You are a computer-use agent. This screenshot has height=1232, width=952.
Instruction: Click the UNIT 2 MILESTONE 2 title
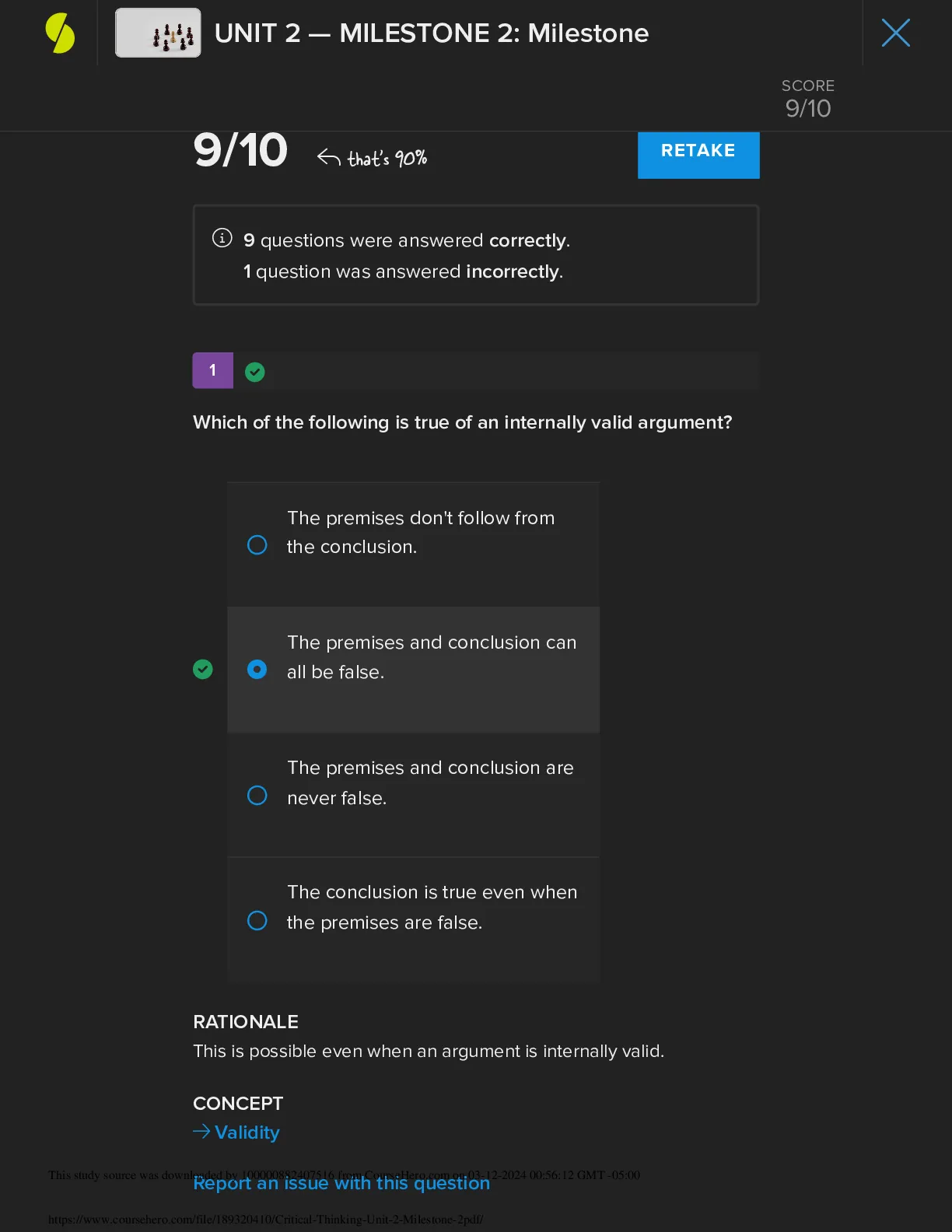tap(432, 33)
